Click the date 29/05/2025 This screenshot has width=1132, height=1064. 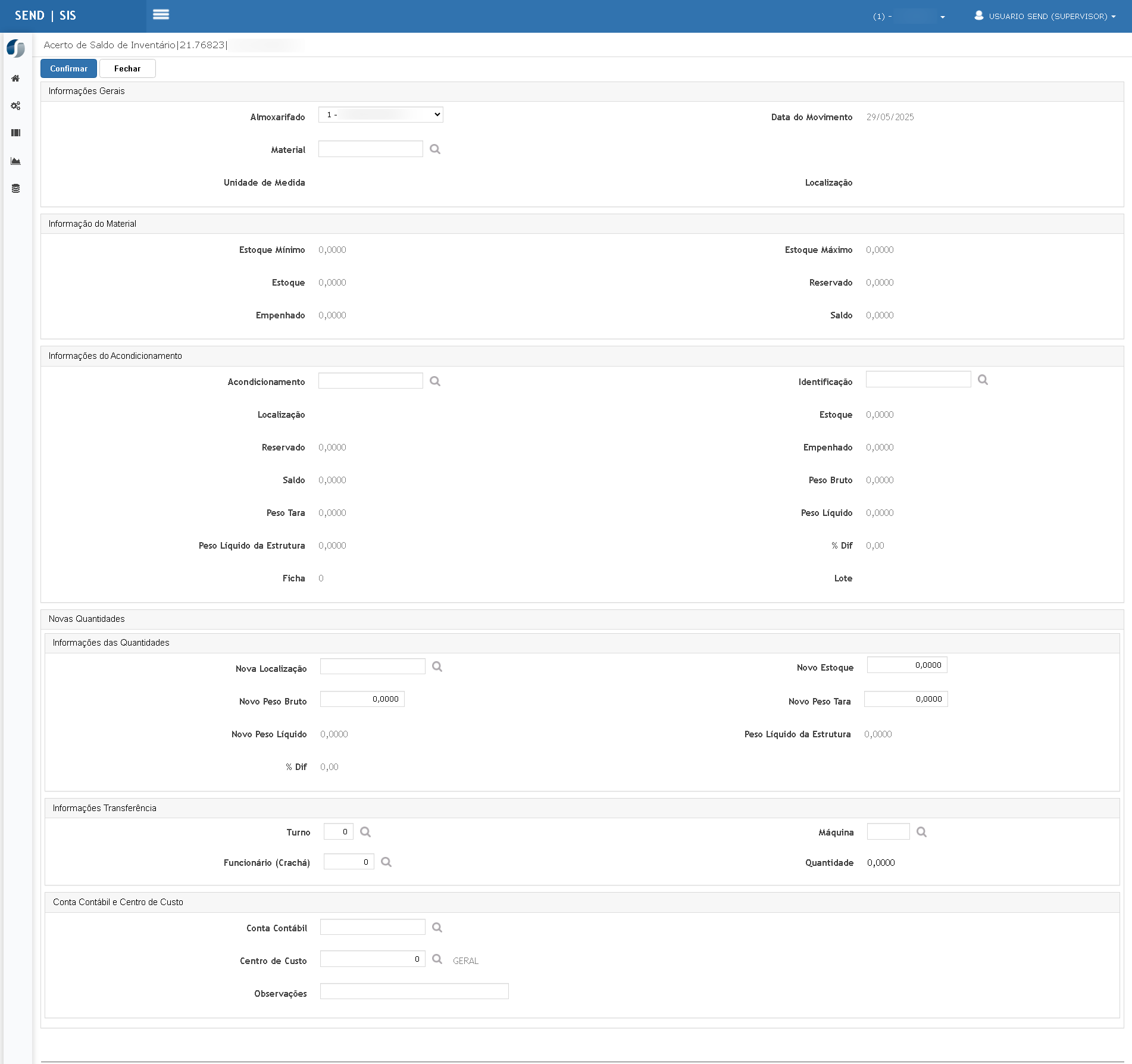click(890, 117)
